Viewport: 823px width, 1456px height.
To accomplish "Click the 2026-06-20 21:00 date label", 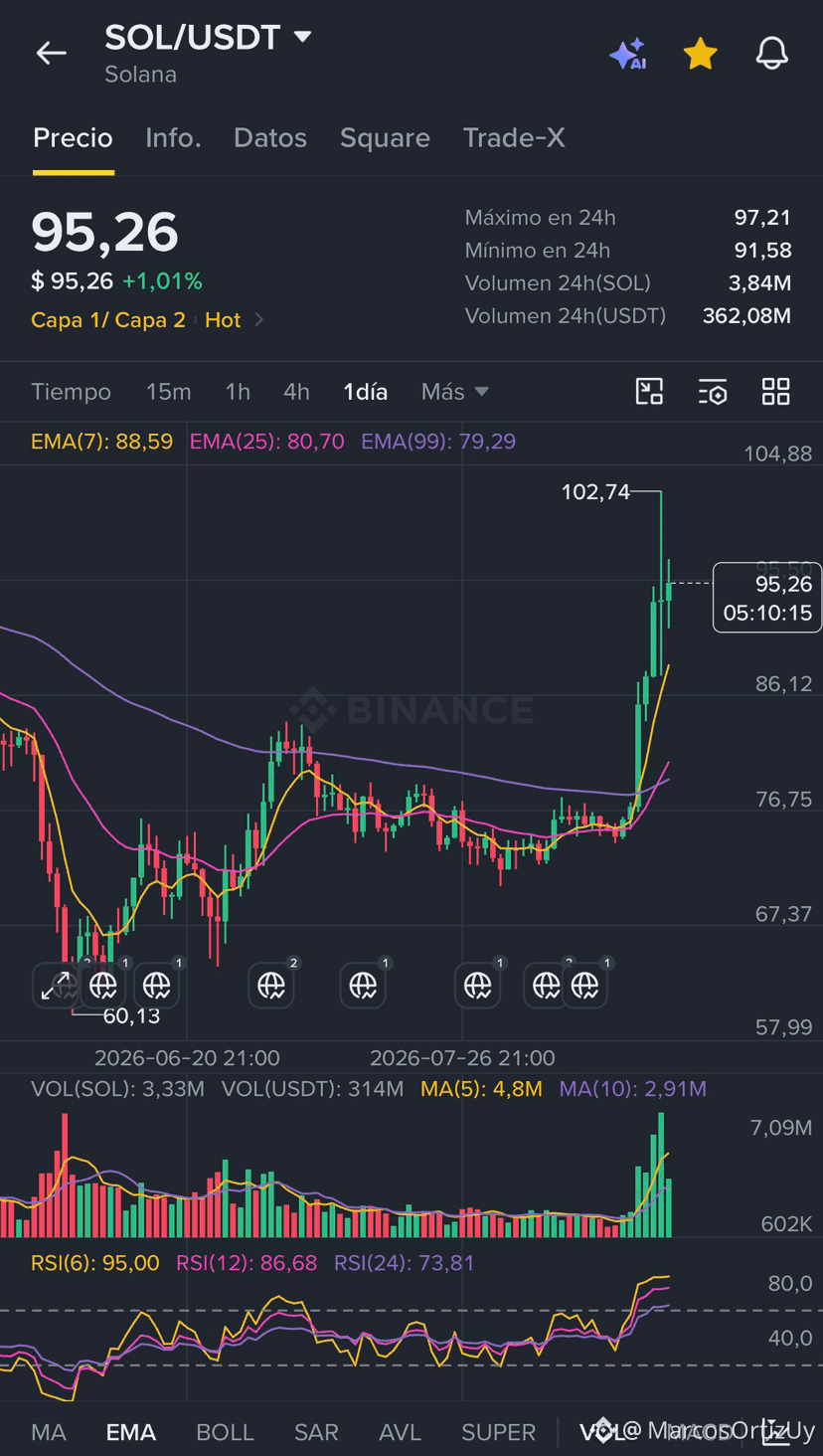I will [x=187, y=1058].
